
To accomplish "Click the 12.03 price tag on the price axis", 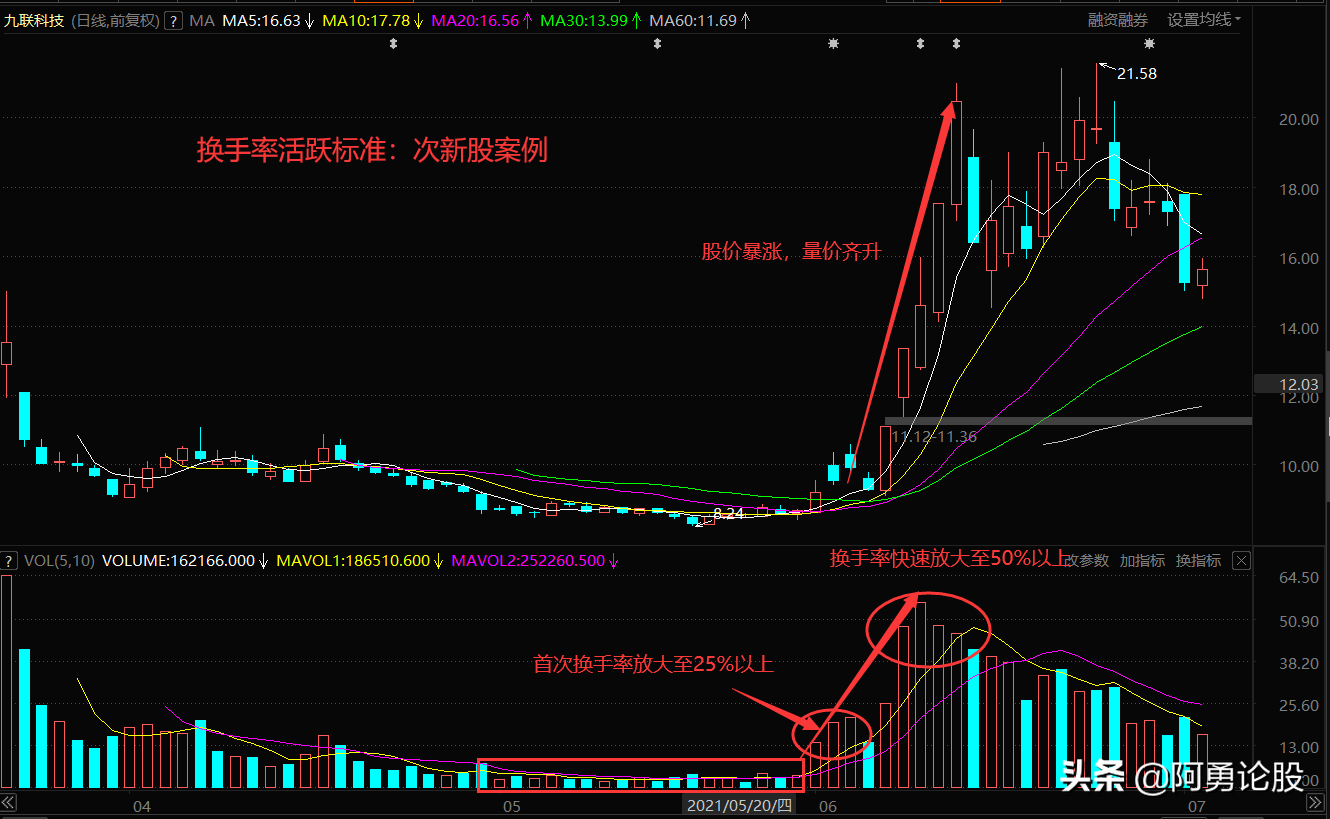I will pyautogui.click(x=1289, y=384).
